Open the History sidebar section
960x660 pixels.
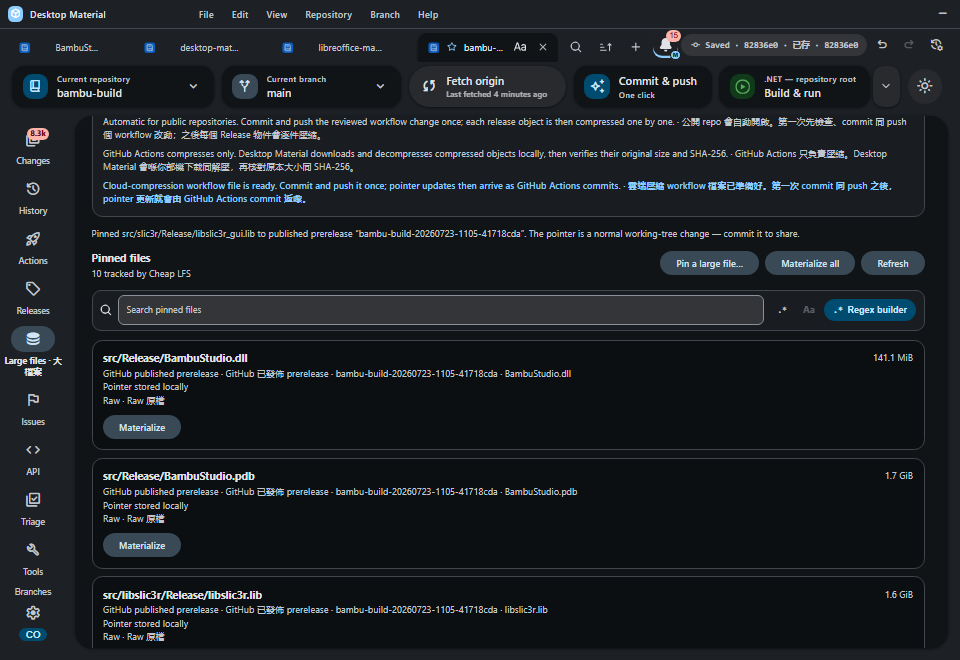[x=33, y=198]
